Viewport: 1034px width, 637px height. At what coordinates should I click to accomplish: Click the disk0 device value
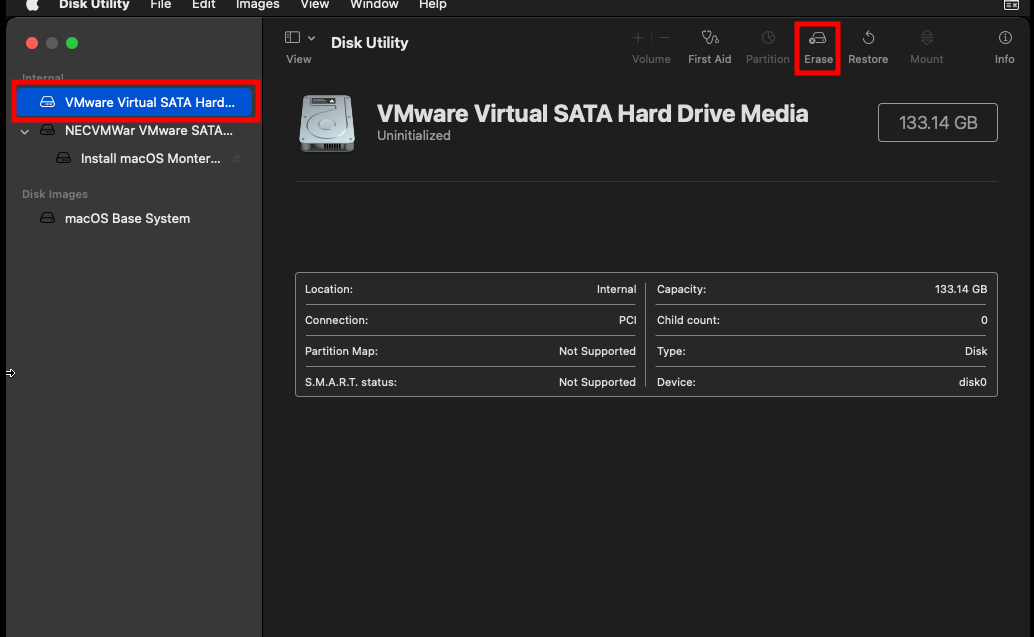click(x=973, y=382)
